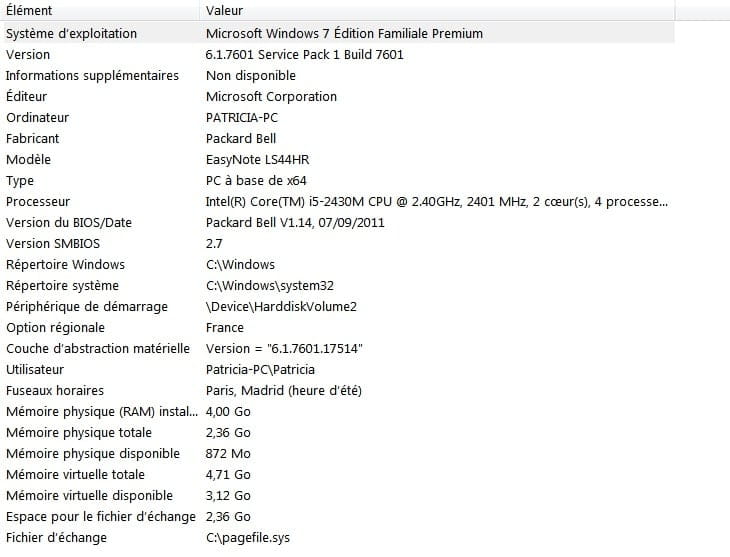Select the Éditeur Microsoft Corporation row

coord(338,96)
